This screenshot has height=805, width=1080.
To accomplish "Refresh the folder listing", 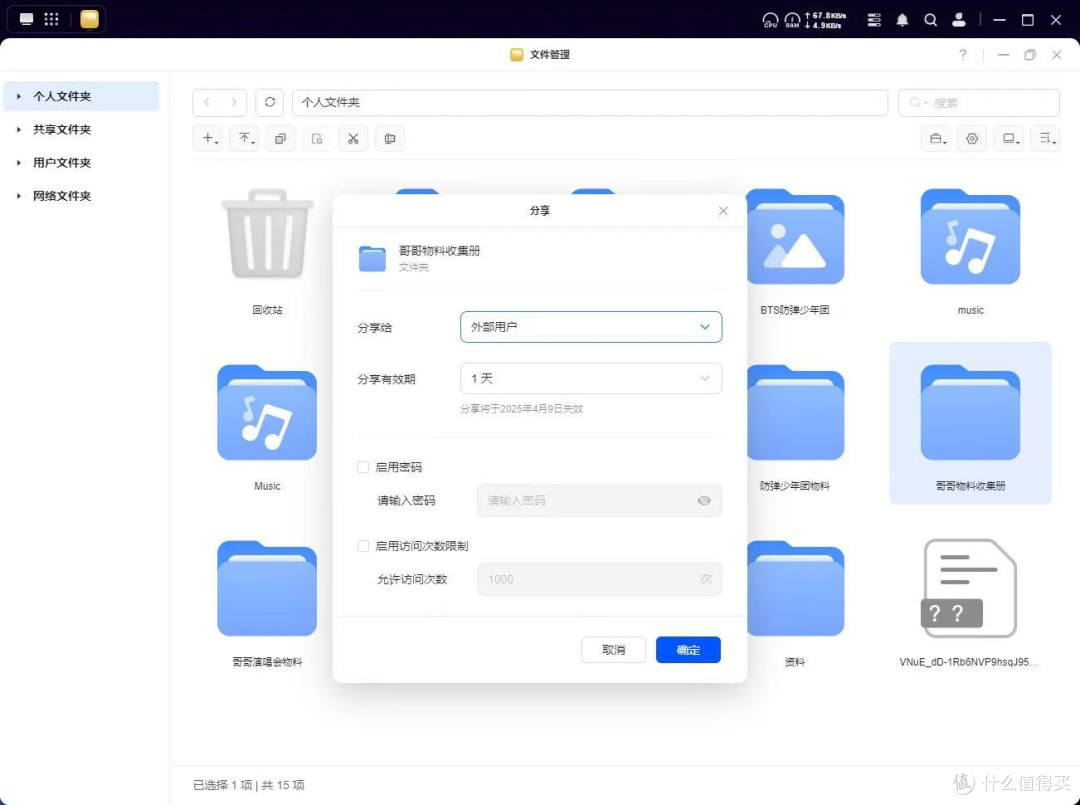I will pos(270,102).
